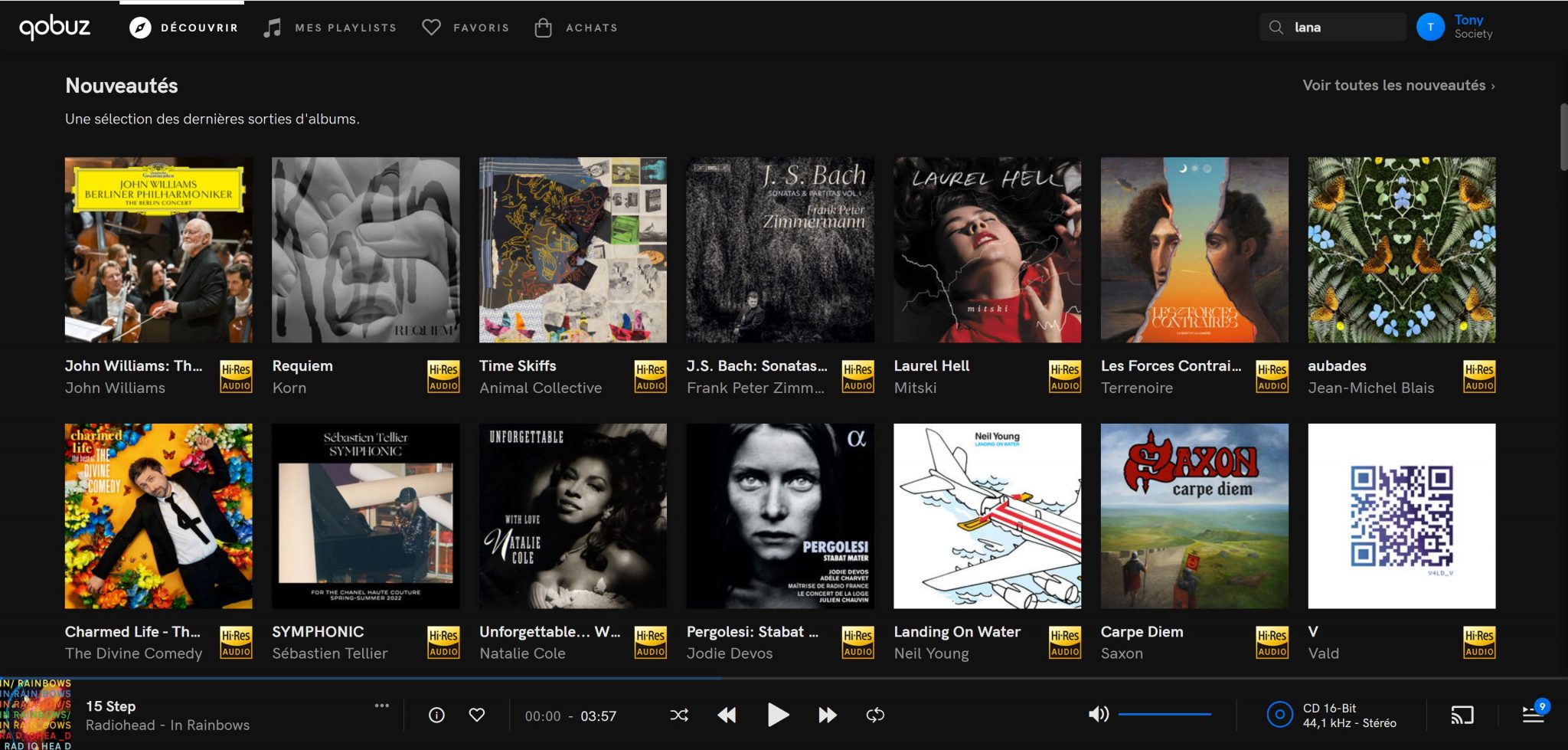Open Unforgettable Natalie Cole album cover
Screen dimensions: 1568x750
pyautogui.click(x=573, y=516)
